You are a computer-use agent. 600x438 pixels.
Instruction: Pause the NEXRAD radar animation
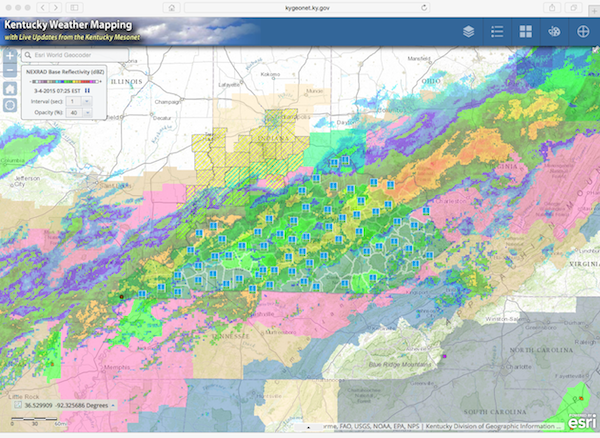(x=87, y=91)
